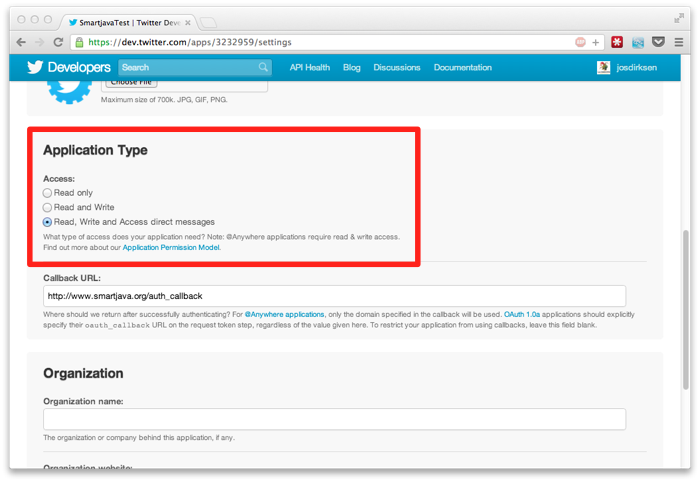Click the Organization heading
This screenshot has width=700, height=482.
83,373
